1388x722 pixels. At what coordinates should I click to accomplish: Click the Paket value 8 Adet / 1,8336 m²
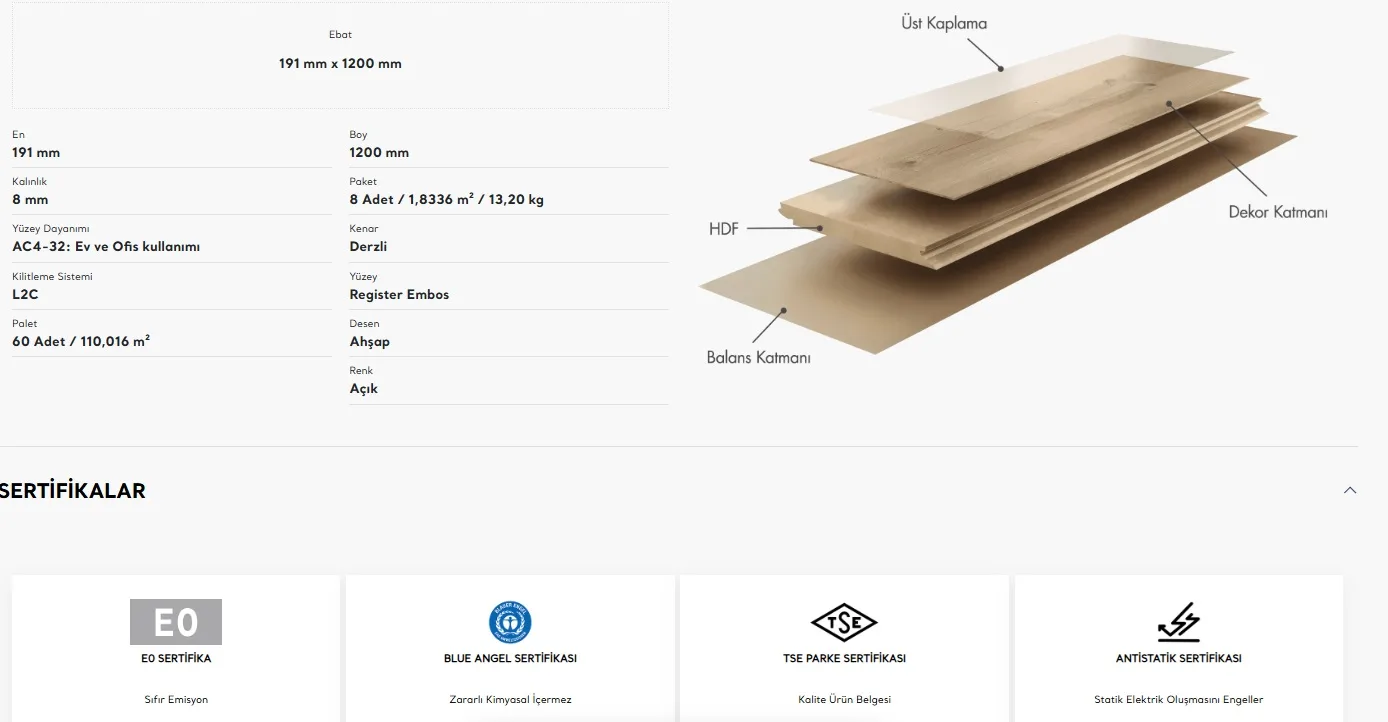[446, 200]
